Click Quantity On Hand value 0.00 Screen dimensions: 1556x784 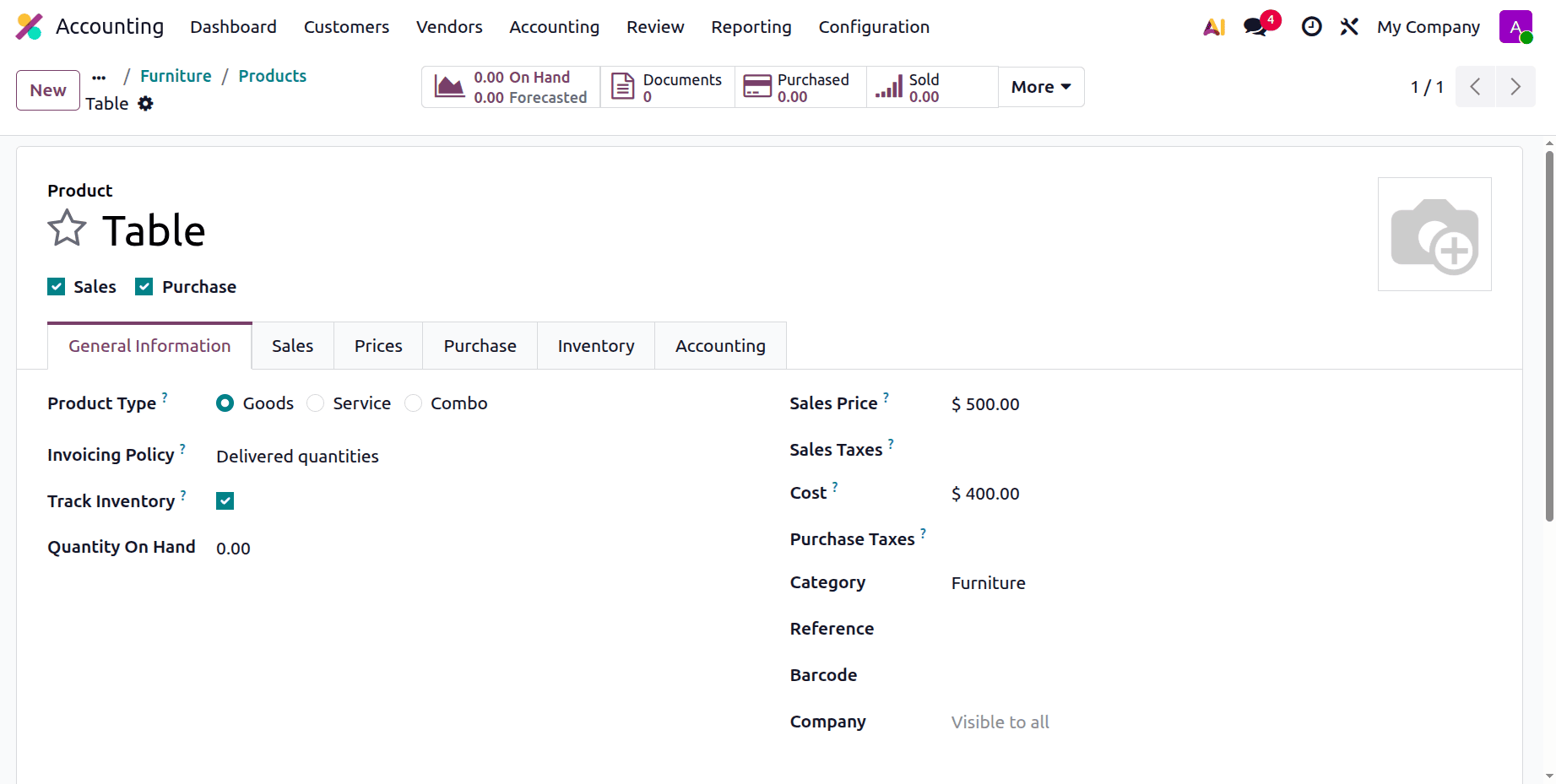click(x=233, y=549)
